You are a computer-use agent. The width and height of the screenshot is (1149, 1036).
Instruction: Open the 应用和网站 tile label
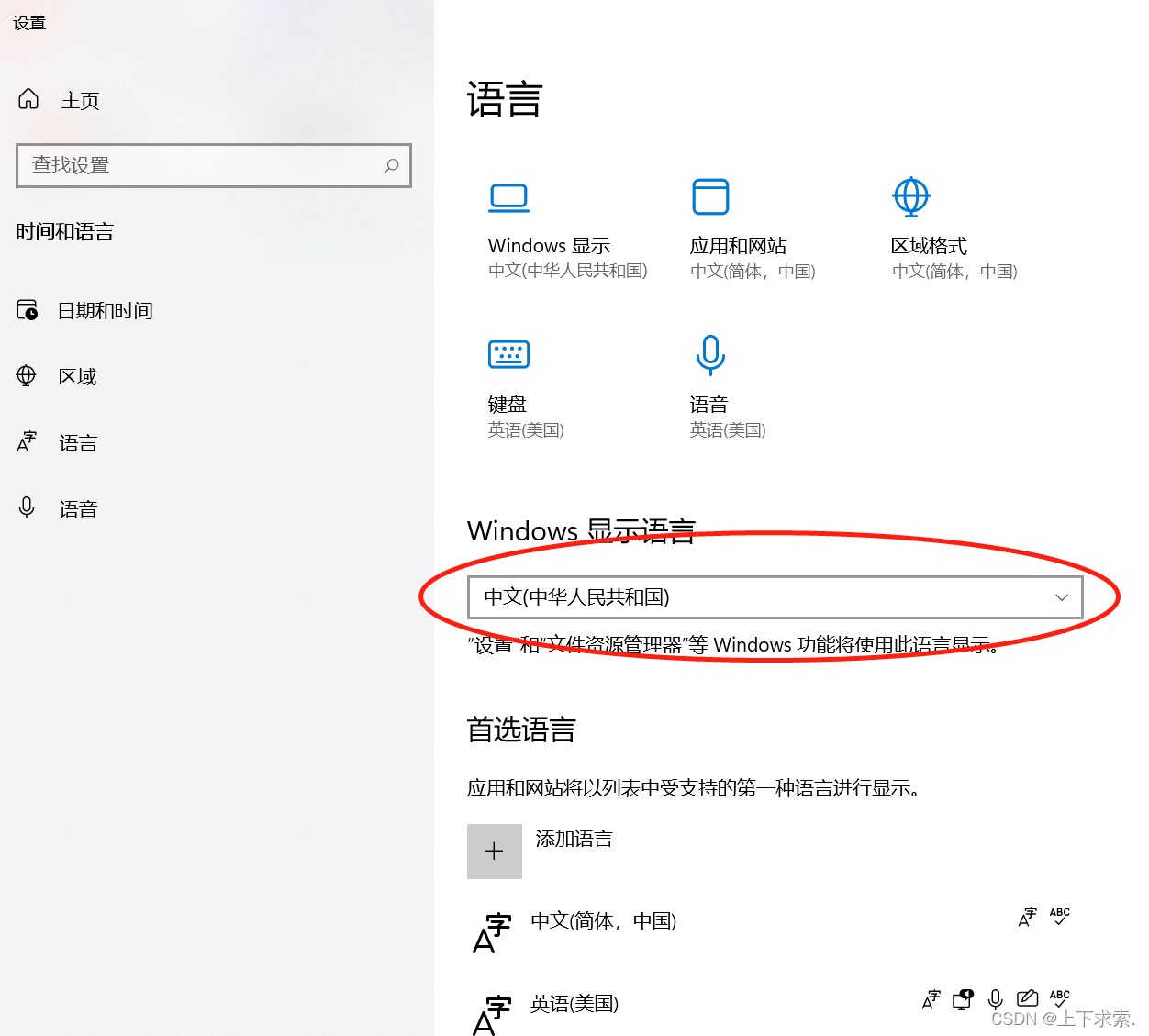[738, 246]
